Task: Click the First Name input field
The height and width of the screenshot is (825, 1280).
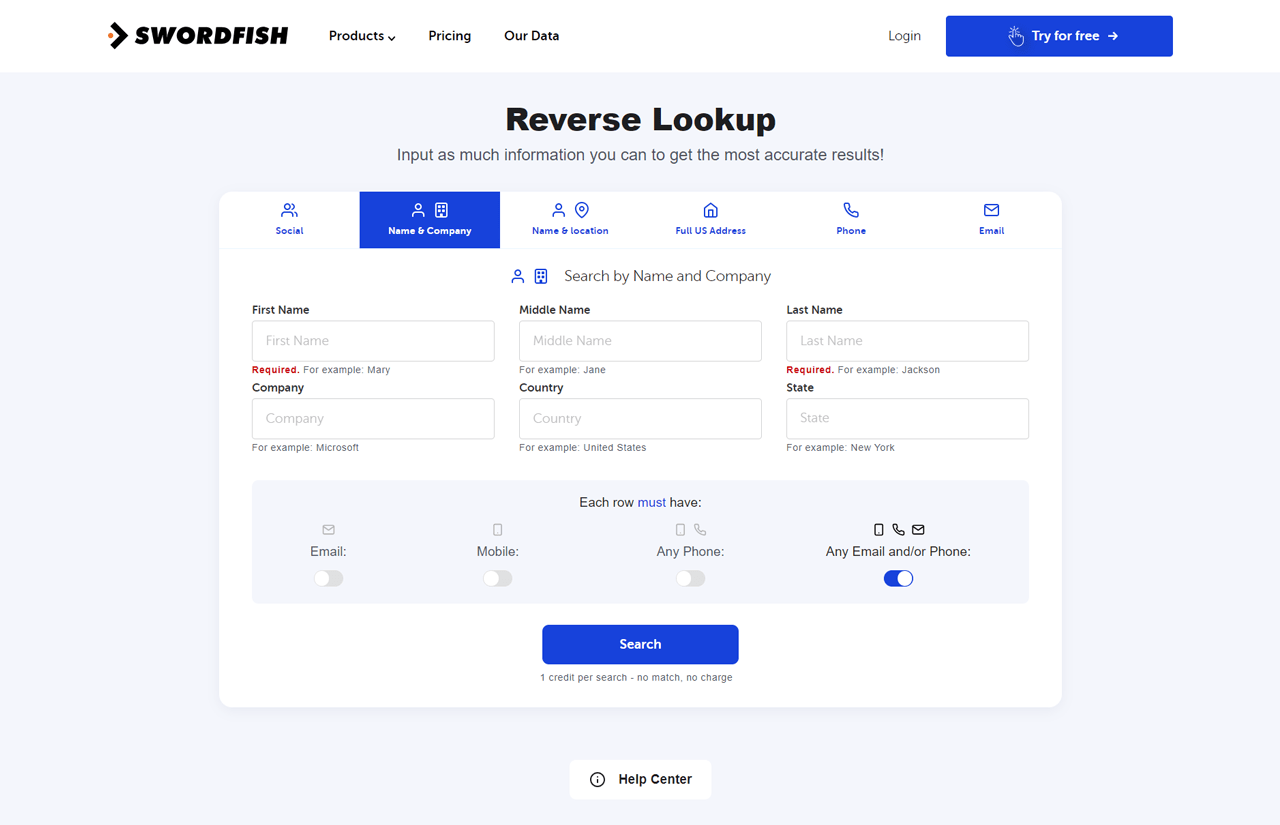Action: 372,340
